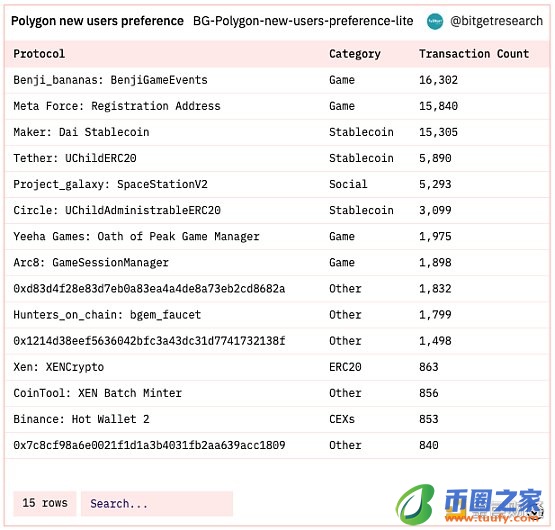
Task: Select the Binance: Hot Wallet 2 cell
Action: 81,419
